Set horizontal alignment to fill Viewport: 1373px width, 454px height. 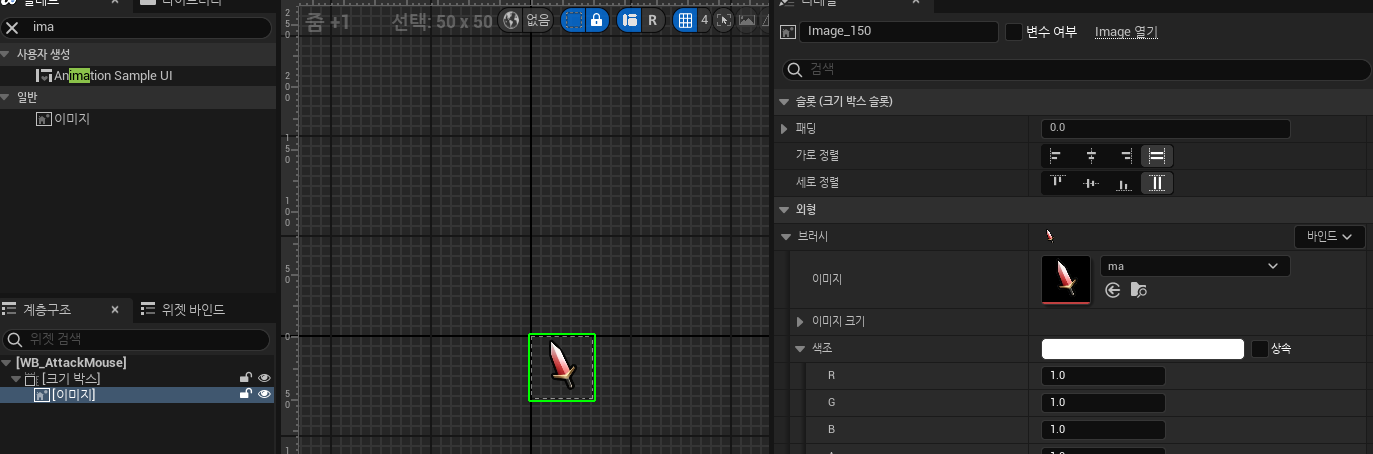tap(1157, 155)
